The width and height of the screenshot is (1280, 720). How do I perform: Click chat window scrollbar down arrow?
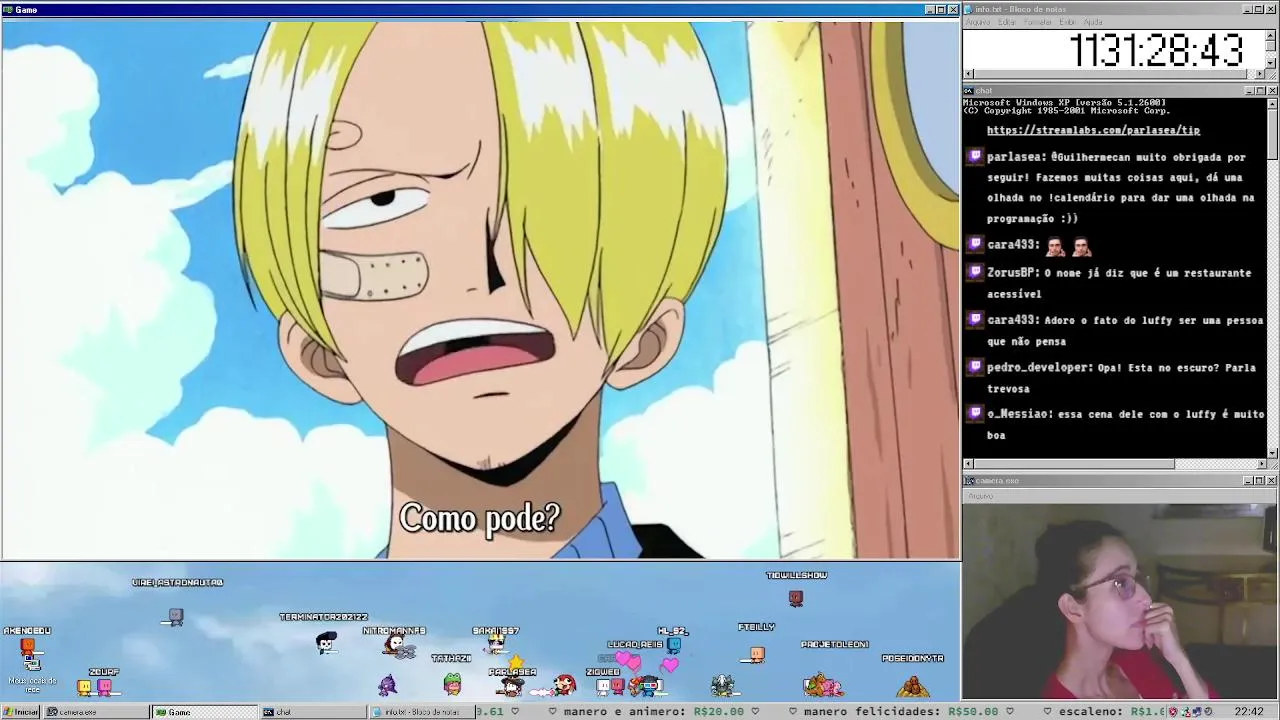[x=1272, y=453]
